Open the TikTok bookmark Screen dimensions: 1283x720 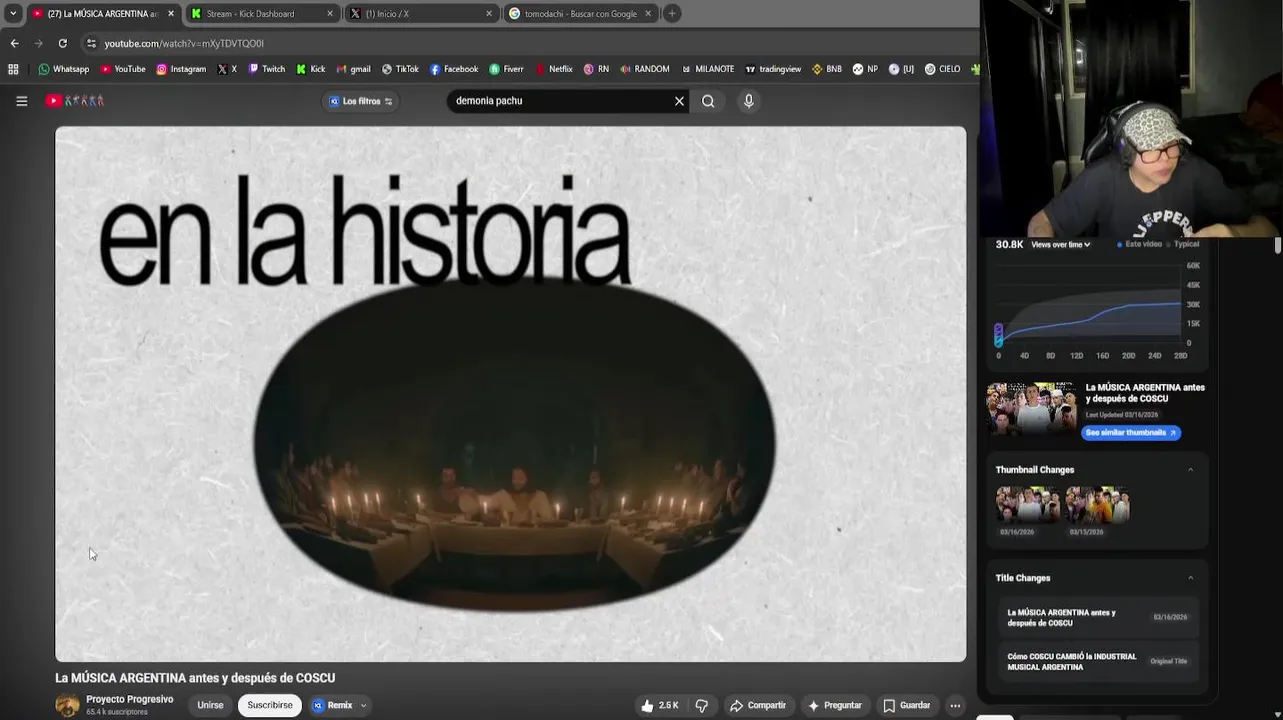pos(400,69)
